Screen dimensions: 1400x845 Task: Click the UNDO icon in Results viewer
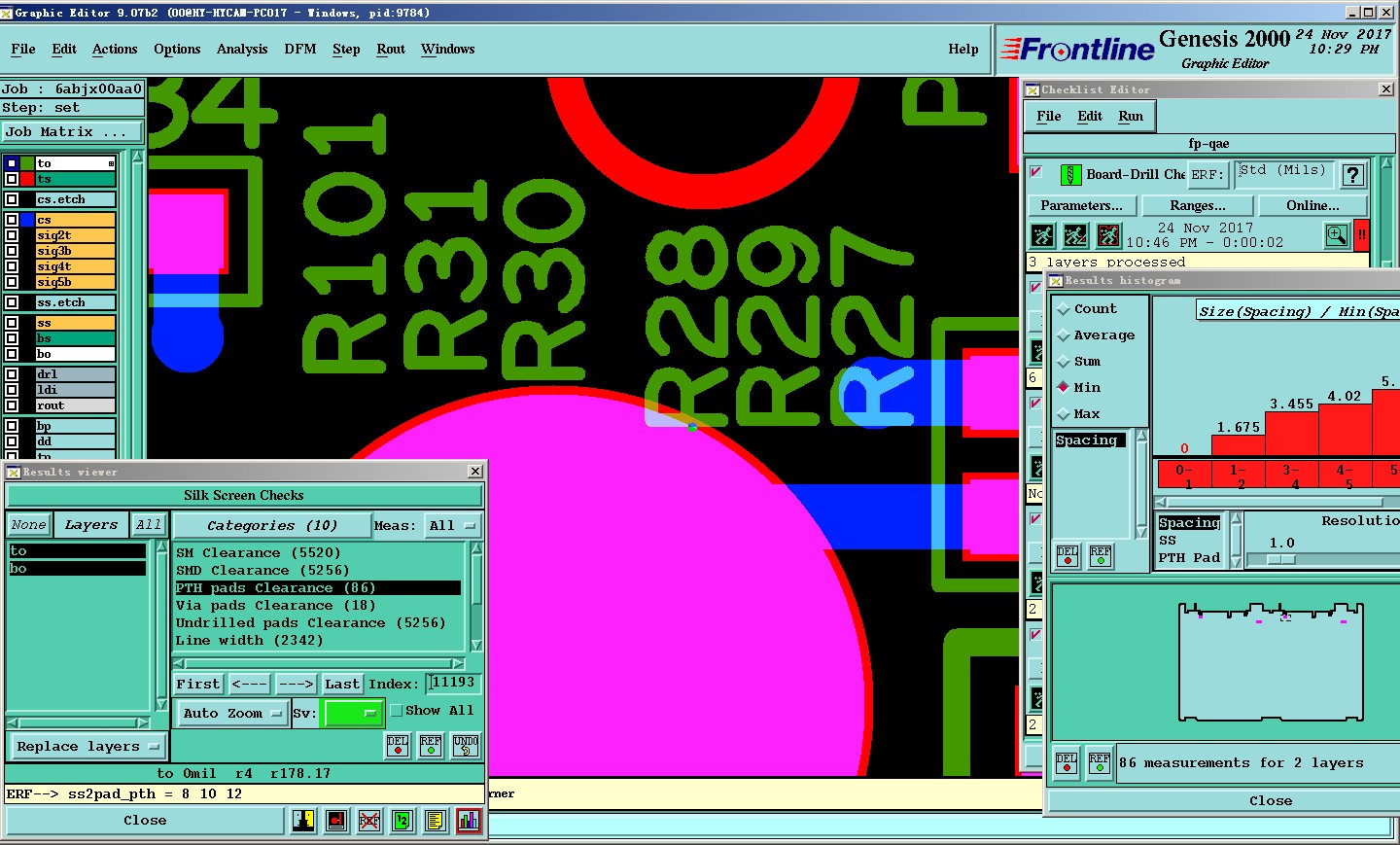(x=466, y=746)
